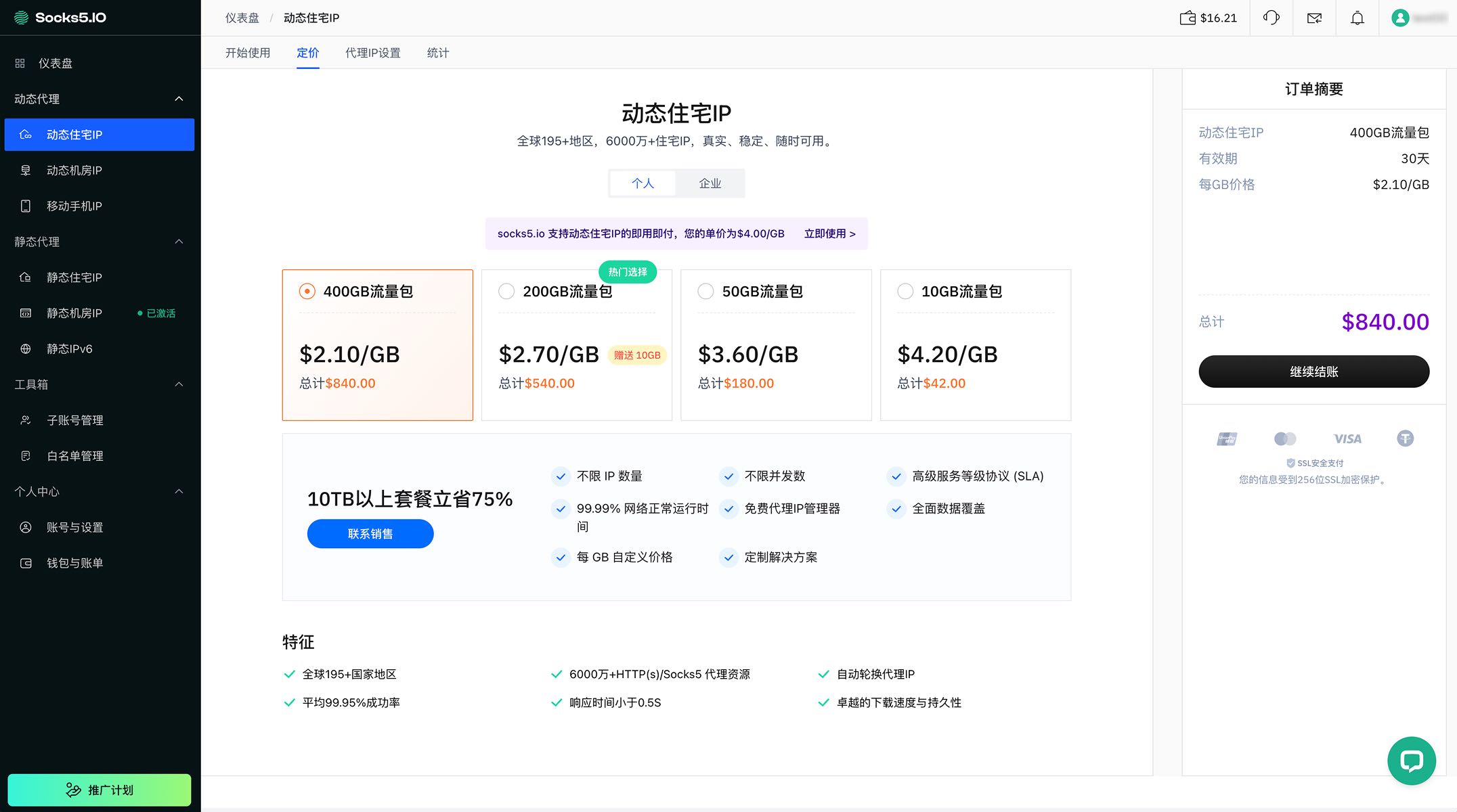Select the 200GB流量包 radio button
Screen dimensions: 1457x812
tap(506, 291)
